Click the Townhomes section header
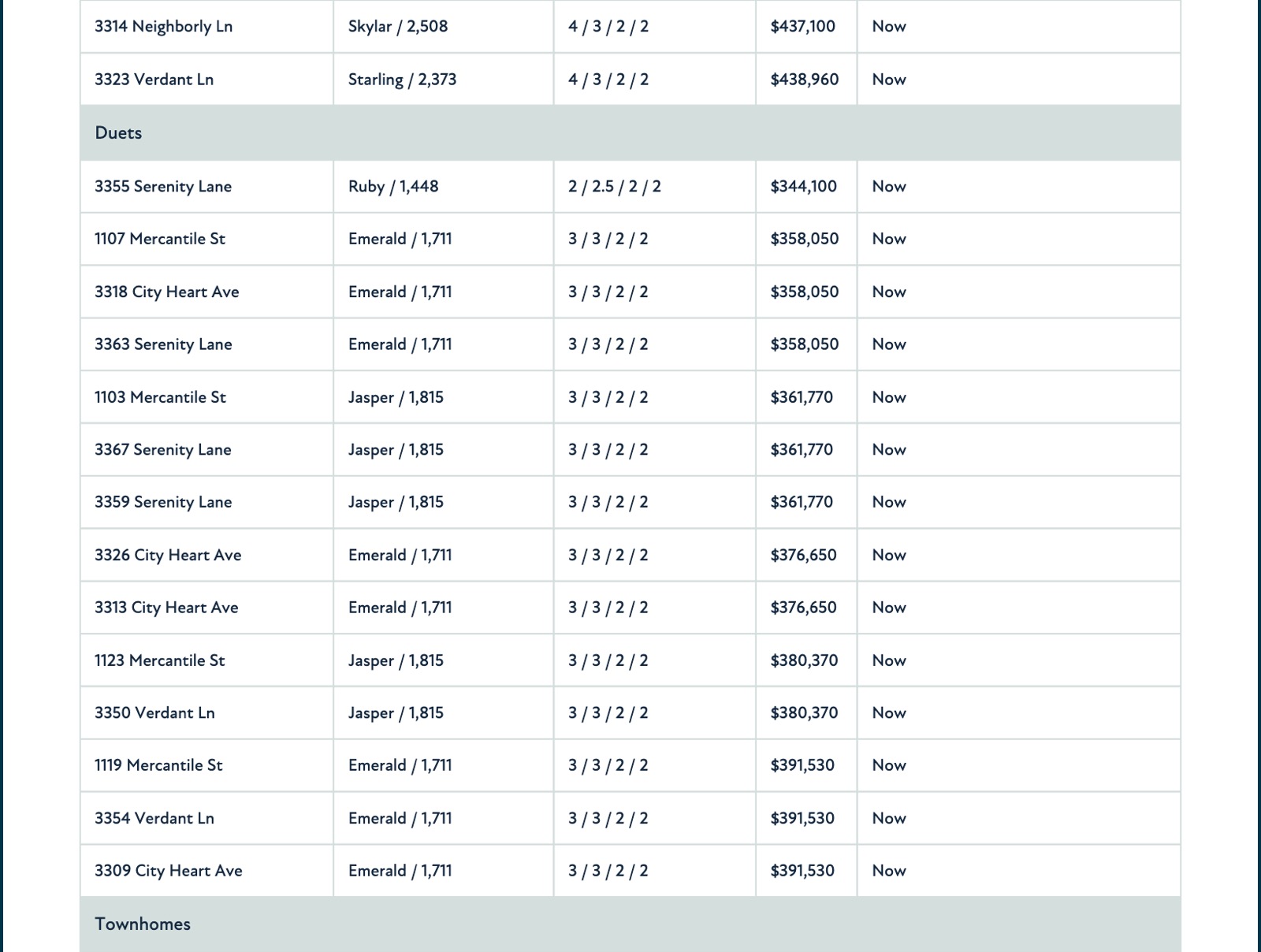 tap(630, 924)
